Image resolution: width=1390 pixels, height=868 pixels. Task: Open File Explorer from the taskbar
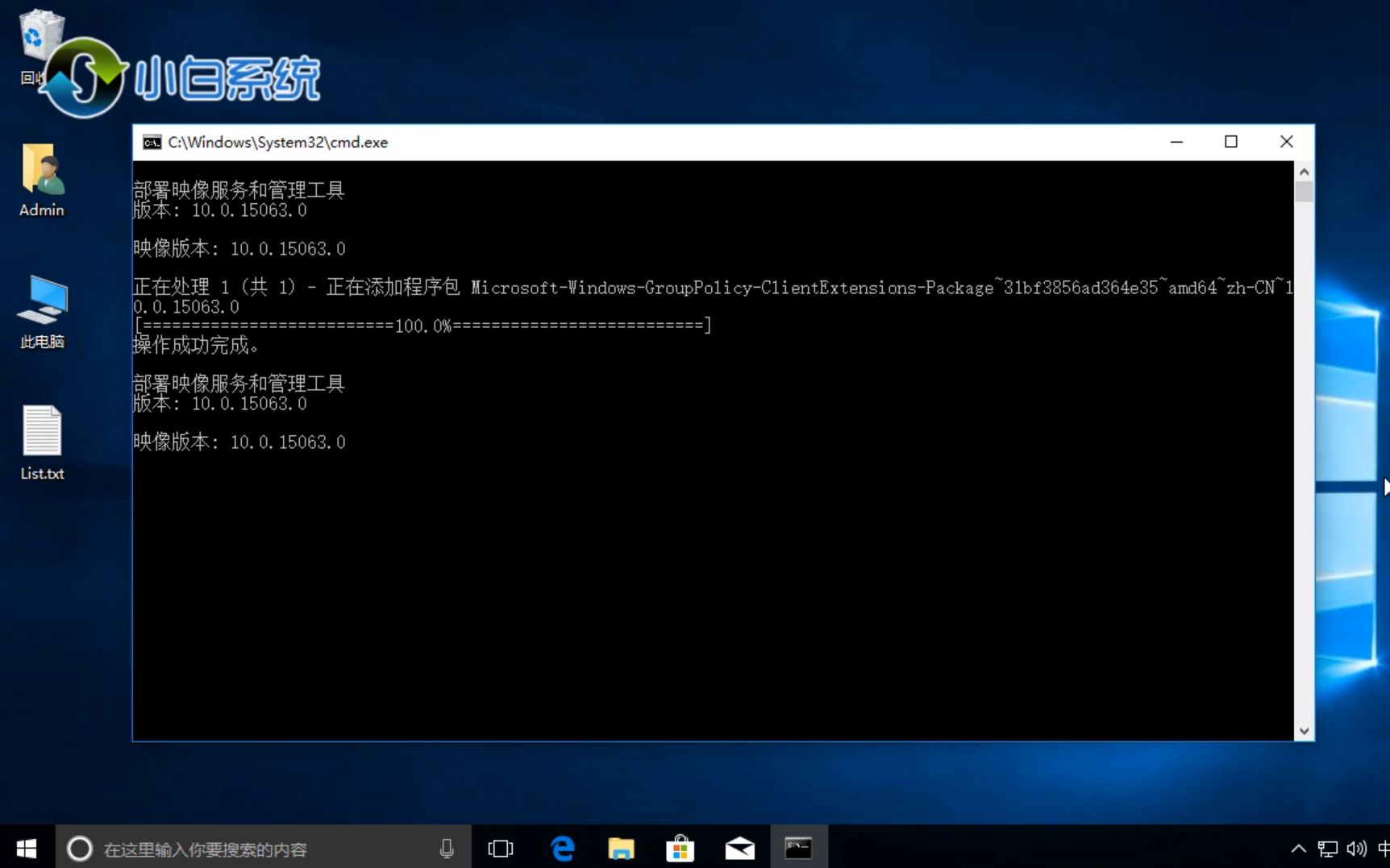pos(621,848)
